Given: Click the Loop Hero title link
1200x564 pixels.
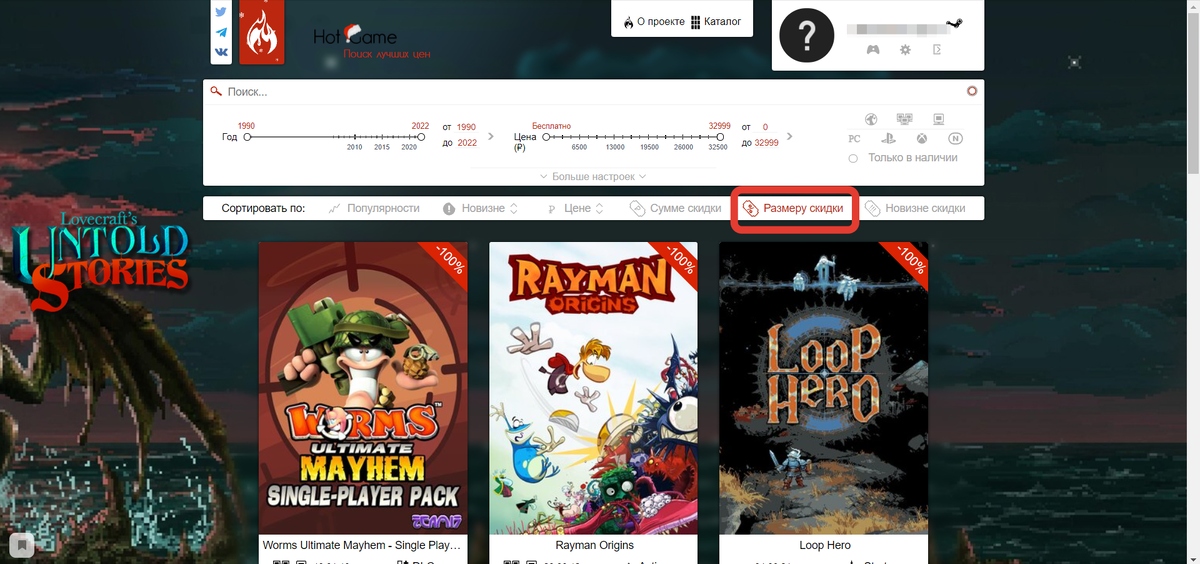Looking at the screenshot, I should point(824,545).
